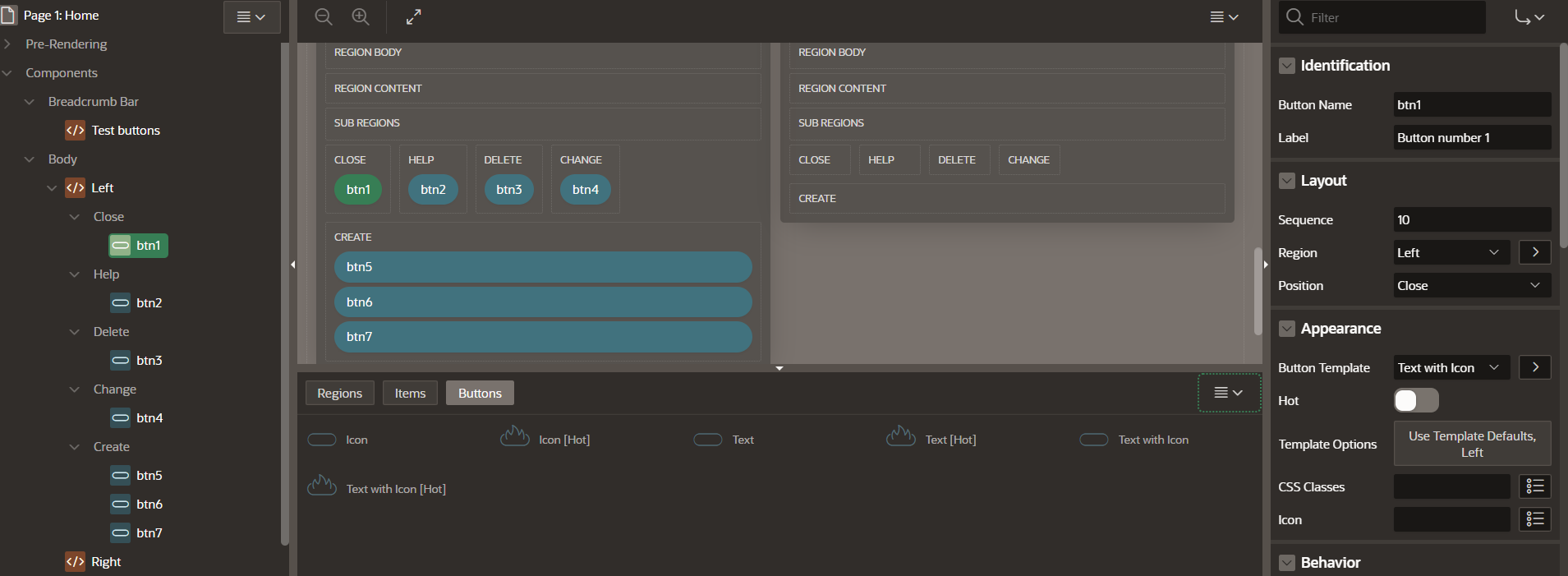The height and width of the screenshot is (576, 1568).
Task: Select the wide btn6 in layout
Action: click(543, 302)
